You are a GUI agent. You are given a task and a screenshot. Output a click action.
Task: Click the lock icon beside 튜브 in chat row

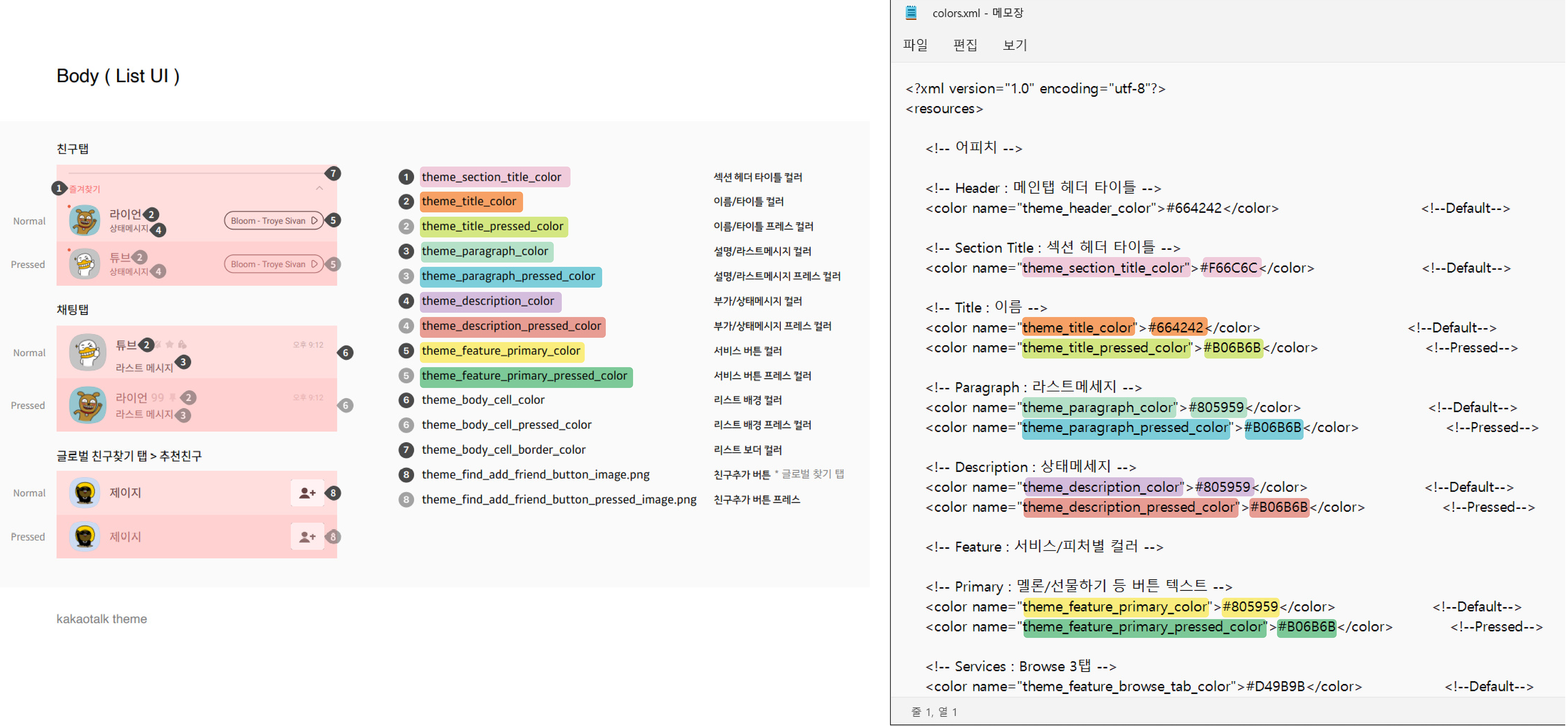coord(182,345)
